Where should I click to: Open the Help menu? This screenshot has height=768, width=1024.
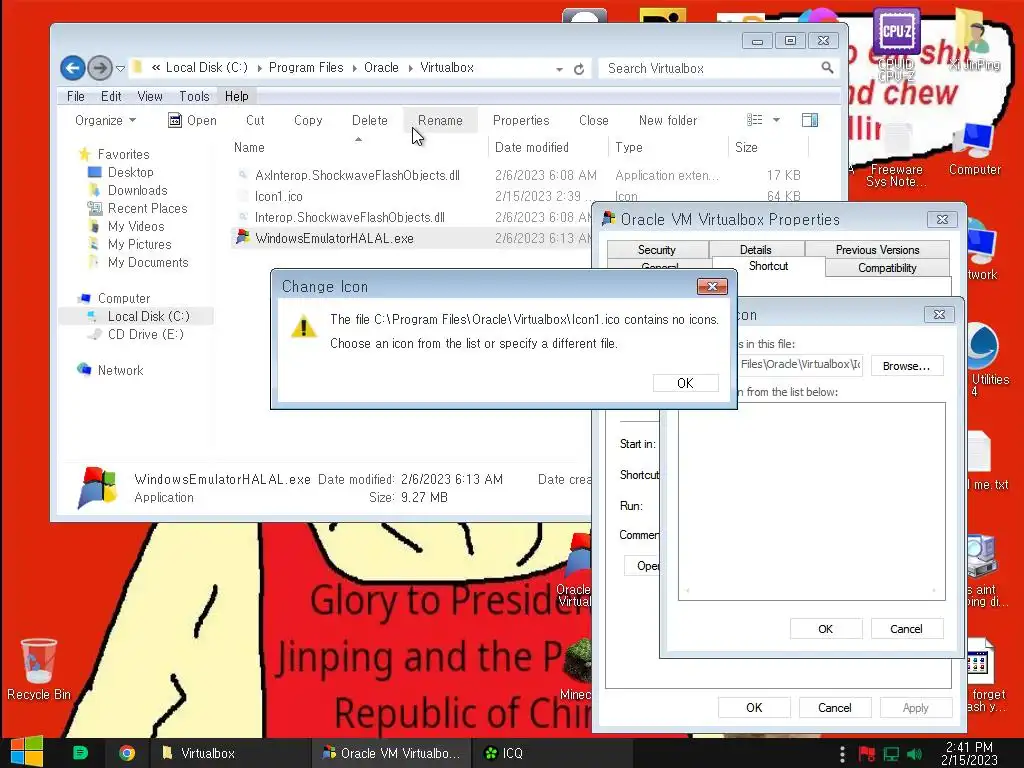(x=236, y=96)
